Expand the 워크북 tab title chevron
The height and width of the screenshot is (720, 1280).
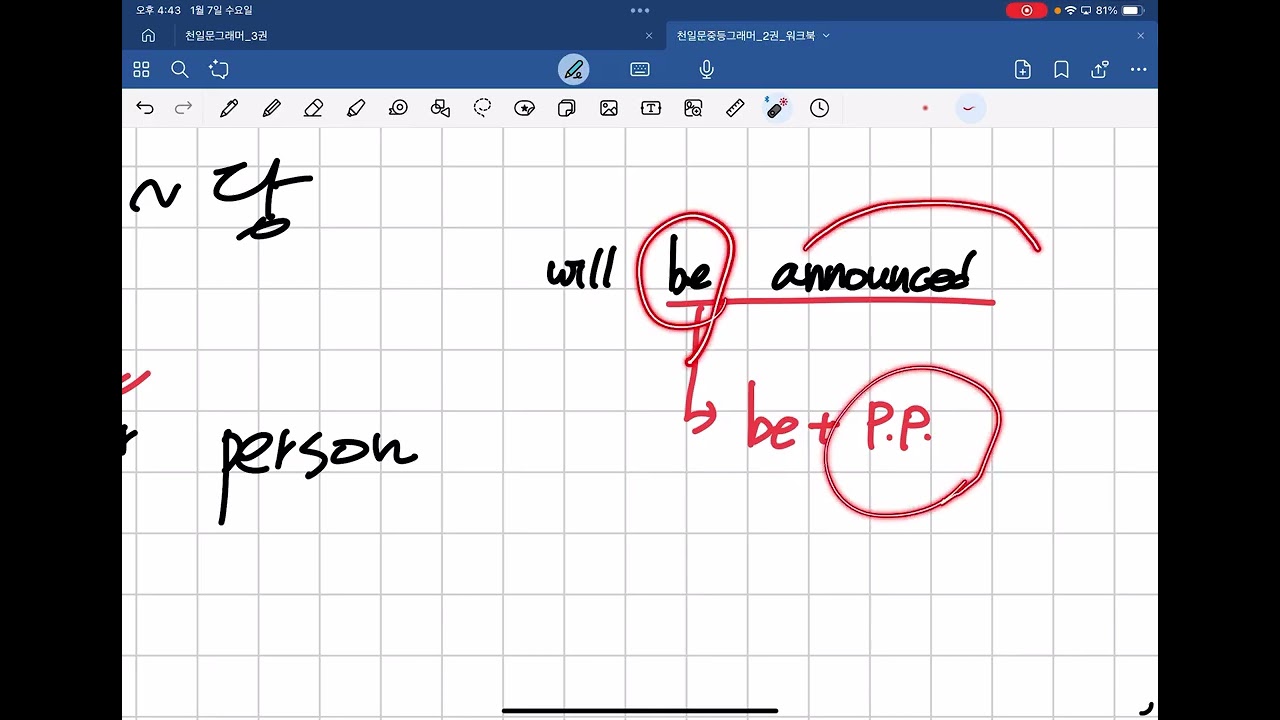[x=827, y=36]
